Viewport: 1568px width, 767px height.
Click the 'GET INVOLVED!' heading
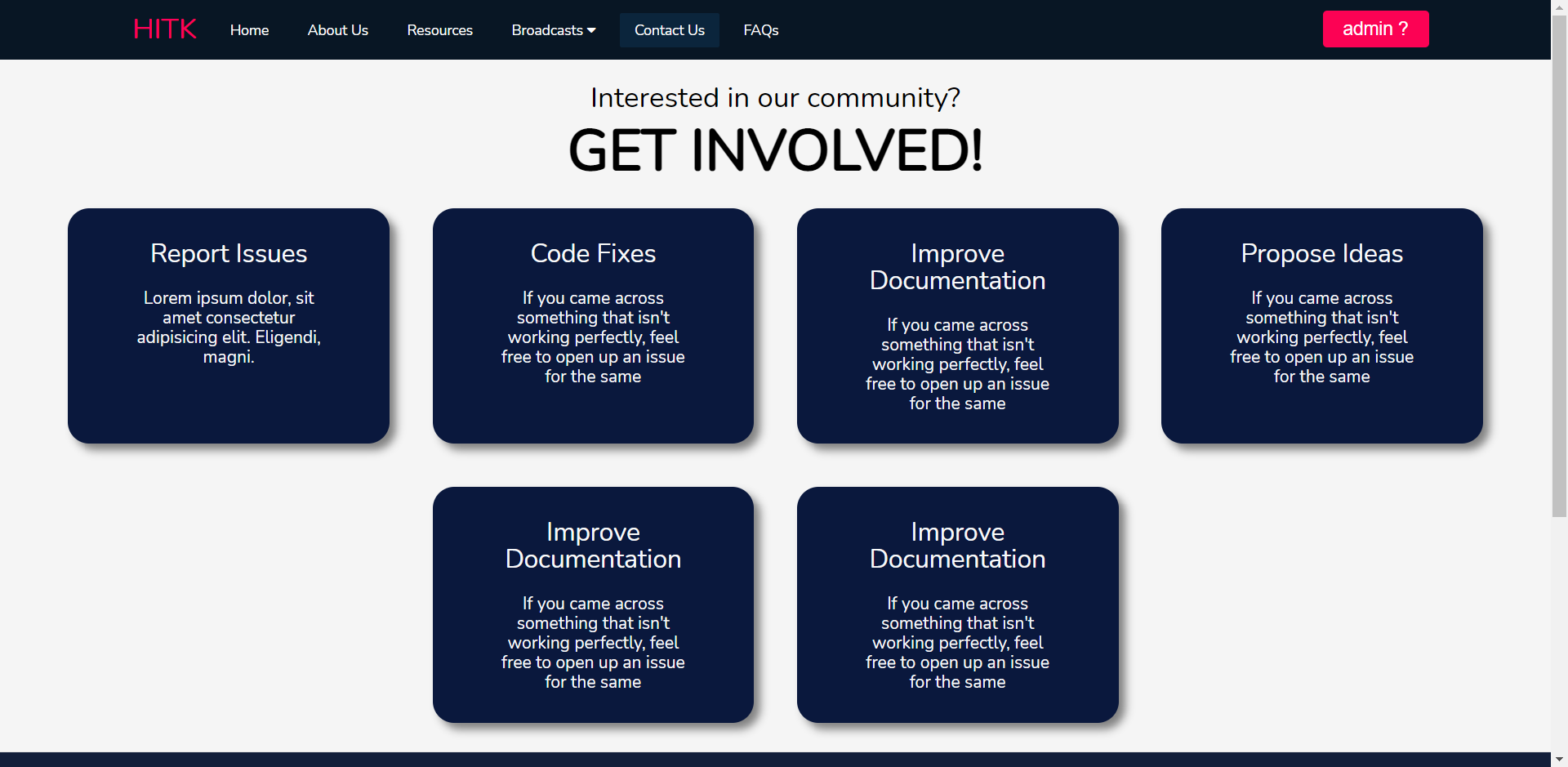coord(775,150)
